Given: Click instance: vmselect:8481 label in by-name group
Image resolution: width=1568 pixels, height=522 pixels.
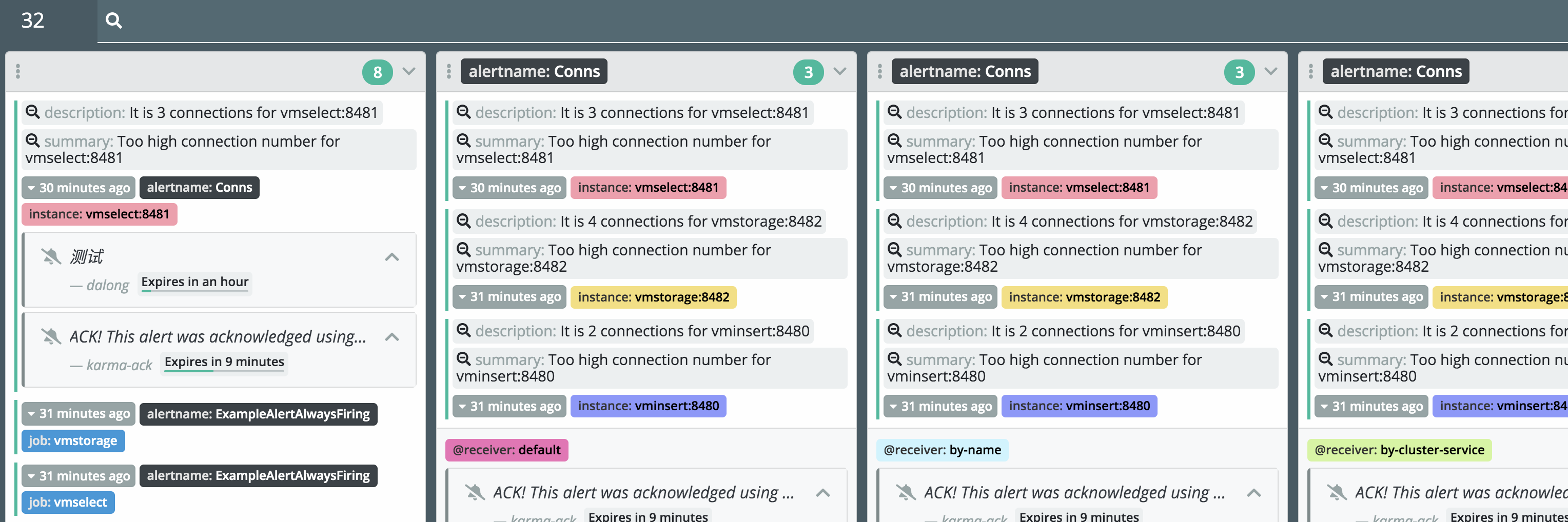Looking at the screenshot, I should pos(1079,188).
